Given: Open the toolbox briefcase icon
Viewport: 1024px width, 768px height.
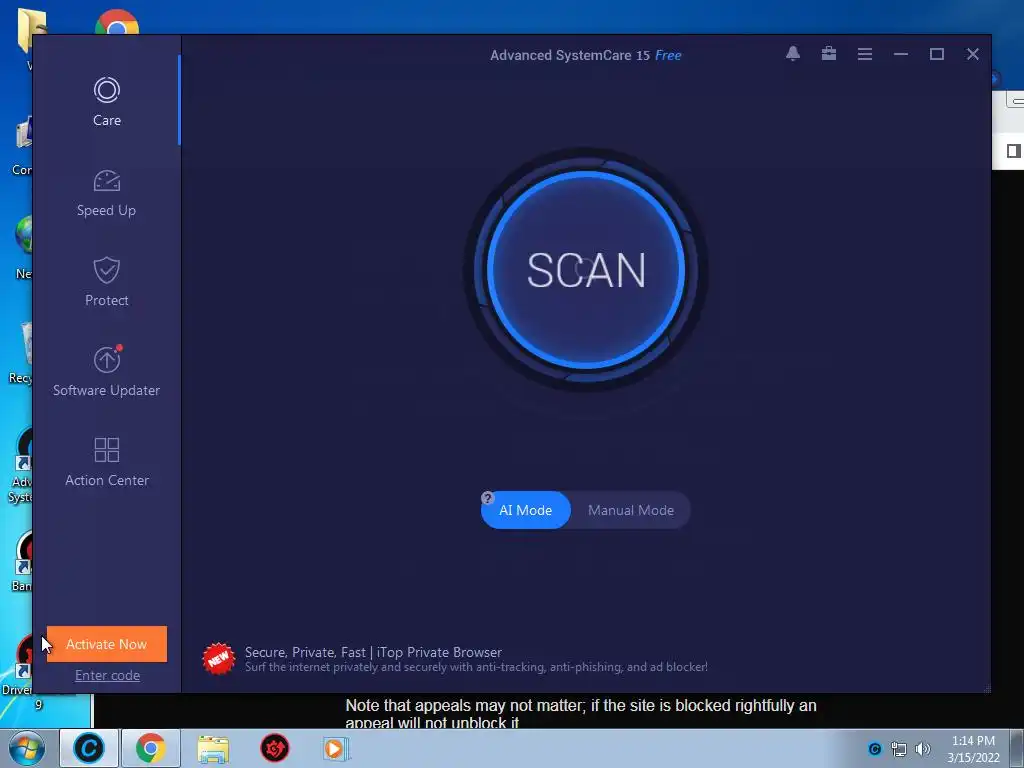Looking at the screenshot, I should point(829,54).
